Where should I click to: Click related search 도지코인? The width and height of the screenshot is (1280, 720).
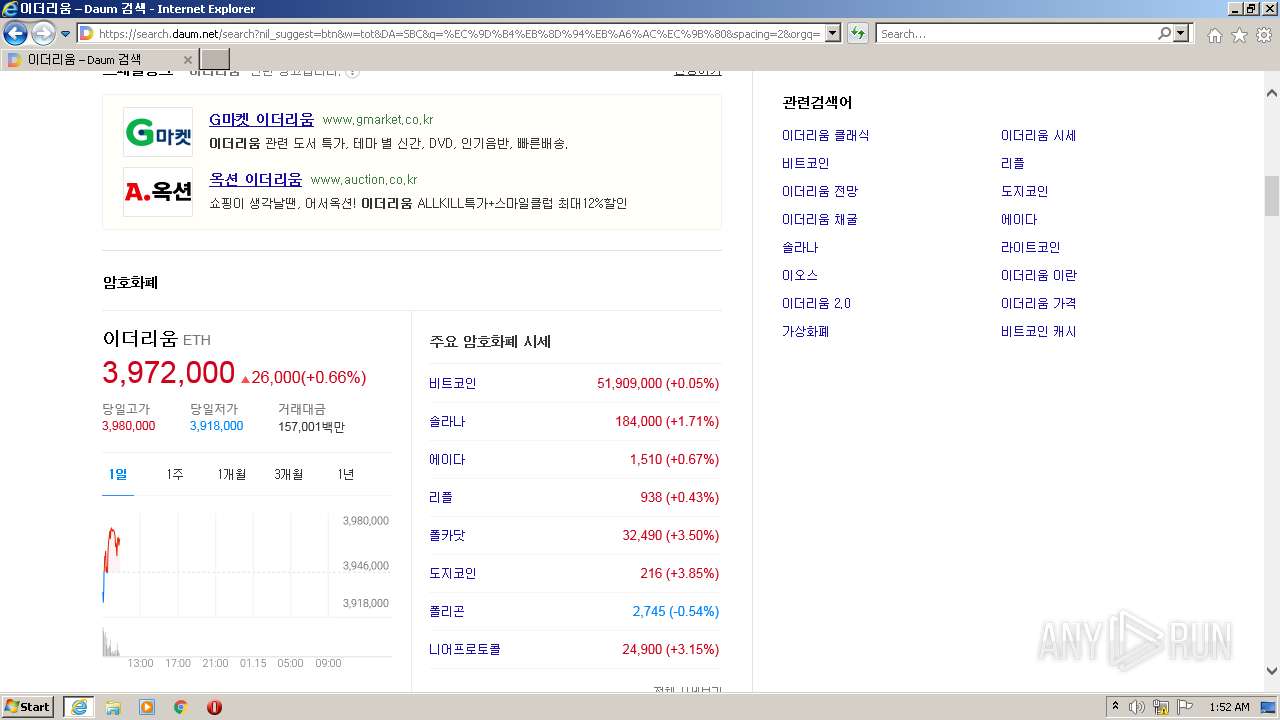[x=1024, y=191]
